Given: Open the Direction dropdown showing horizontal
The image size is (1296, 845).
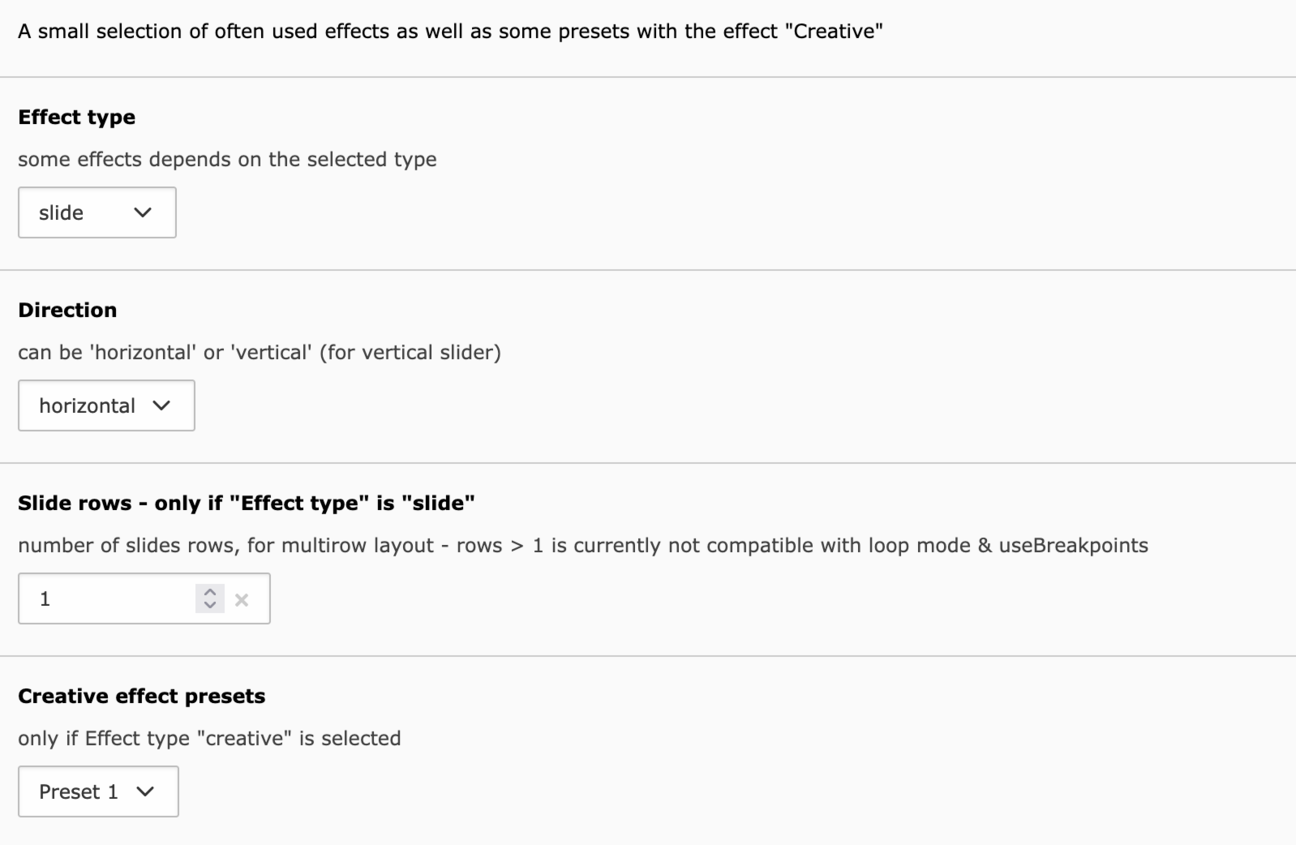Looking at the screenshot, I should pyautogui.click(x=105, y=405).
